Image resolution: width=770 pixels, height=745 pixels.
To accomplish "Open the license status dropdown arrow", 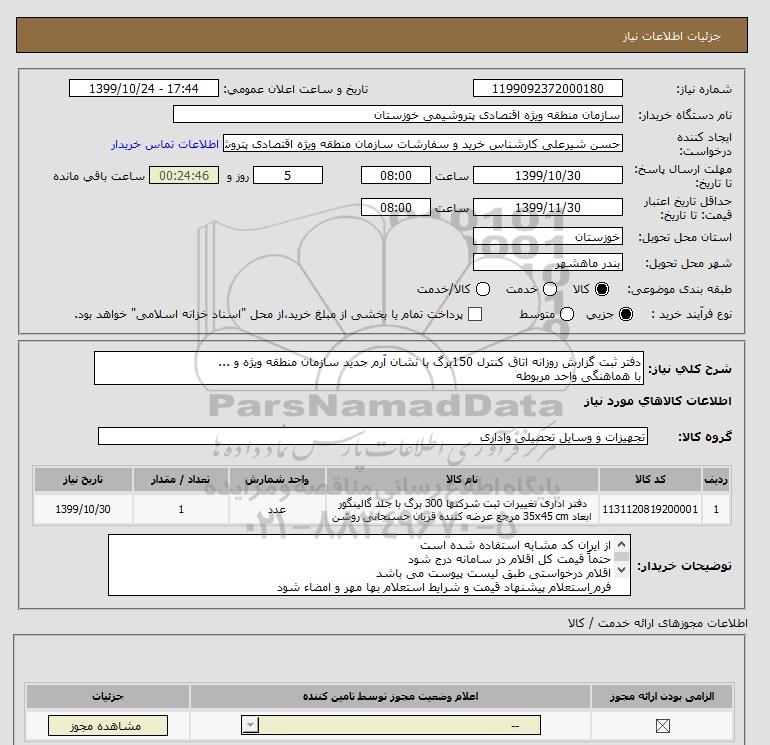I will tap(250, 725).
